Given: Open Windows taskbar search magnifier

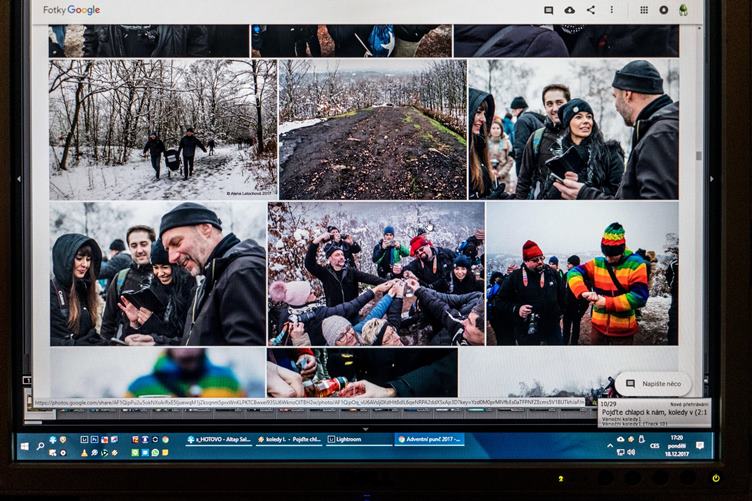Looking at the screenshot, I should [40, 446].
